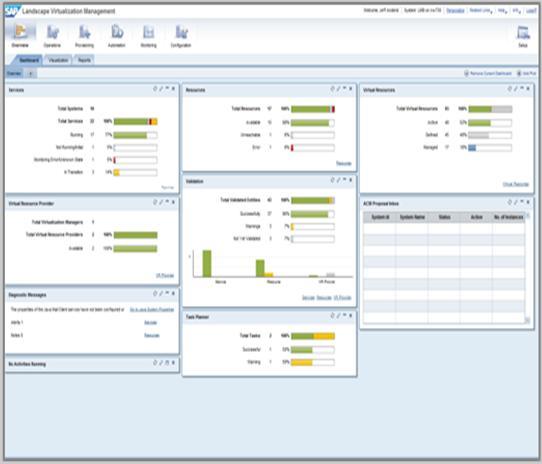Open the Overview section icon
The height and width of the screenshot is (464, 542).
click(20, 32)
